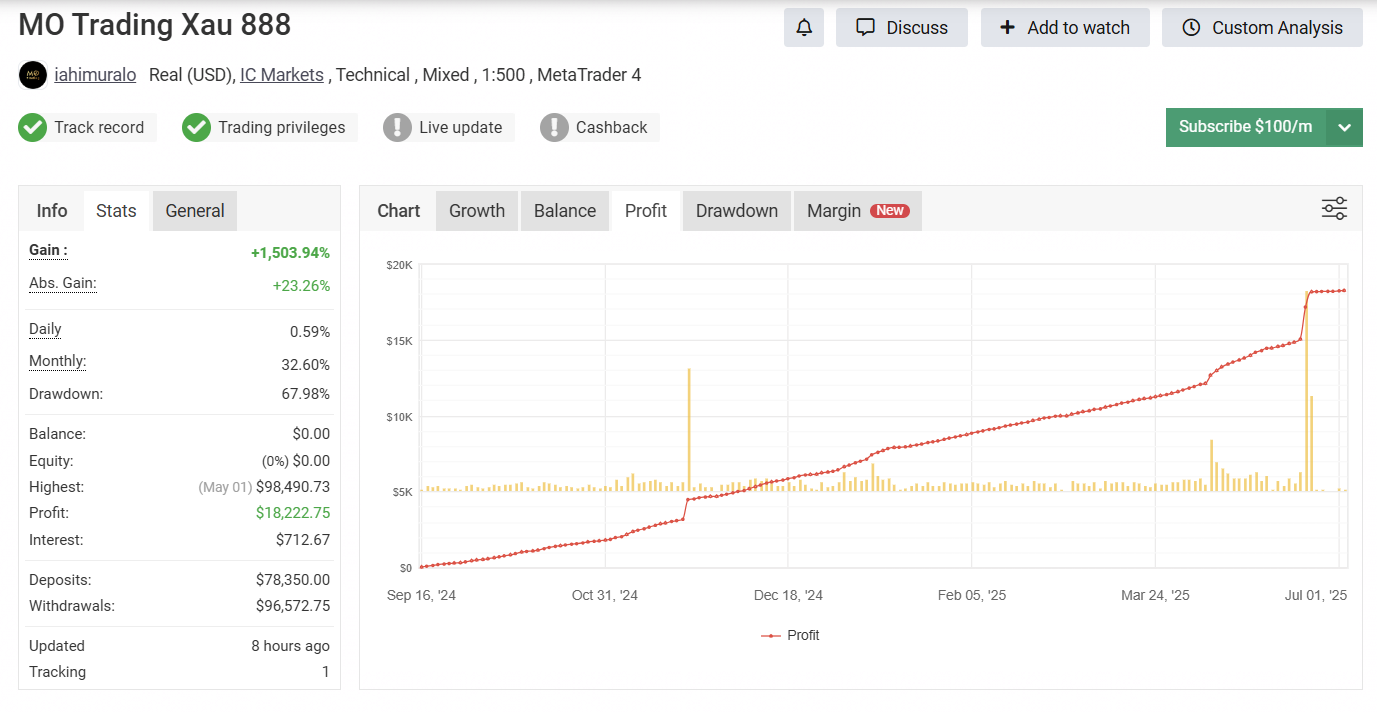Open Custom Analysis
Viewport: 1377px width, 712px height.
coord(1262,28)
